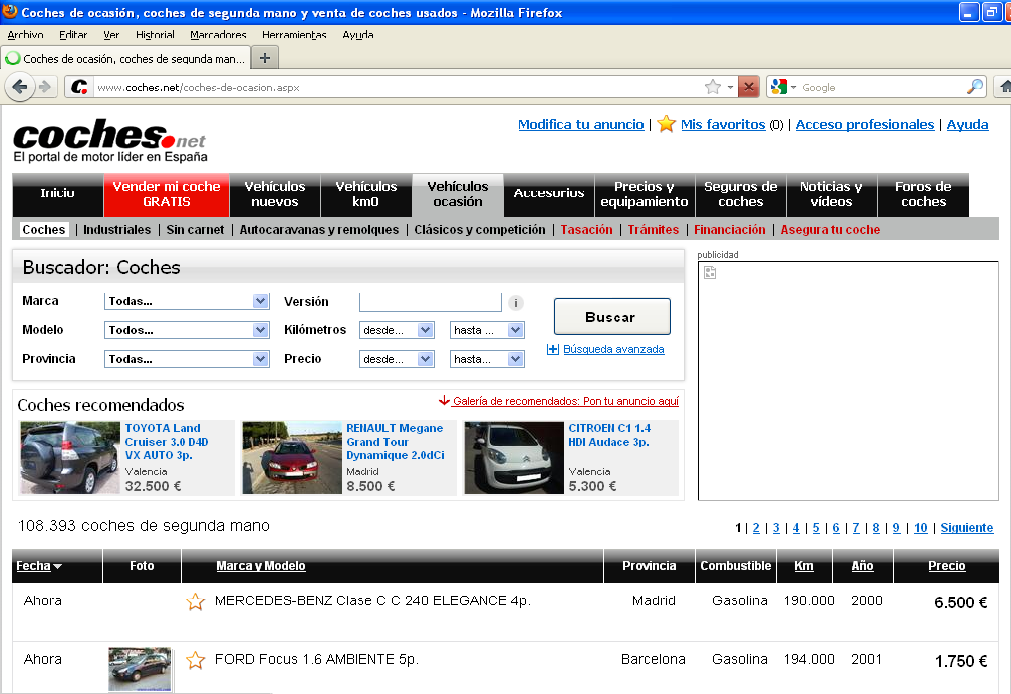Open a new tab with the plus button
The height and width of the screenshot is (694, 1011).
point(264,58)
